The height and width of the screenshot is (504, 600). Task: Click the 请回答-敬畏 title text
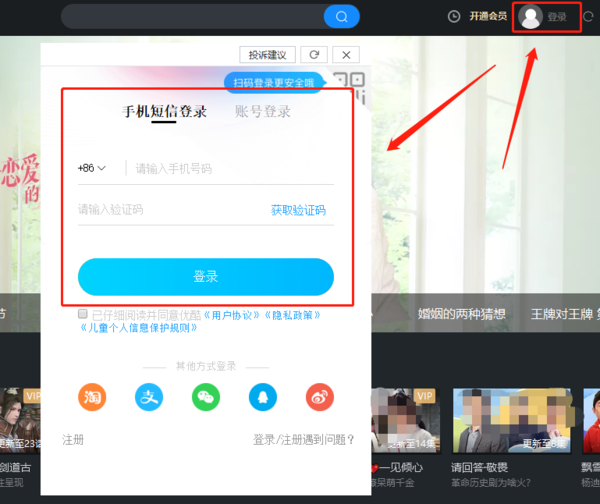479,467
